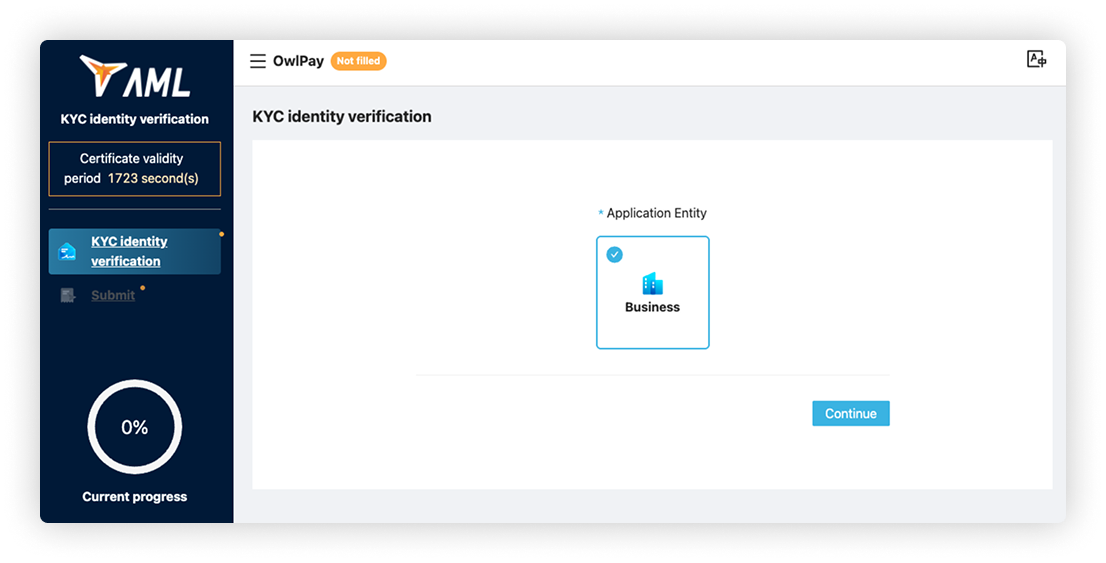Screen dimensions: 1106x563
Task: Click the 0% progress circle
Action: click(x=135, y=428)
